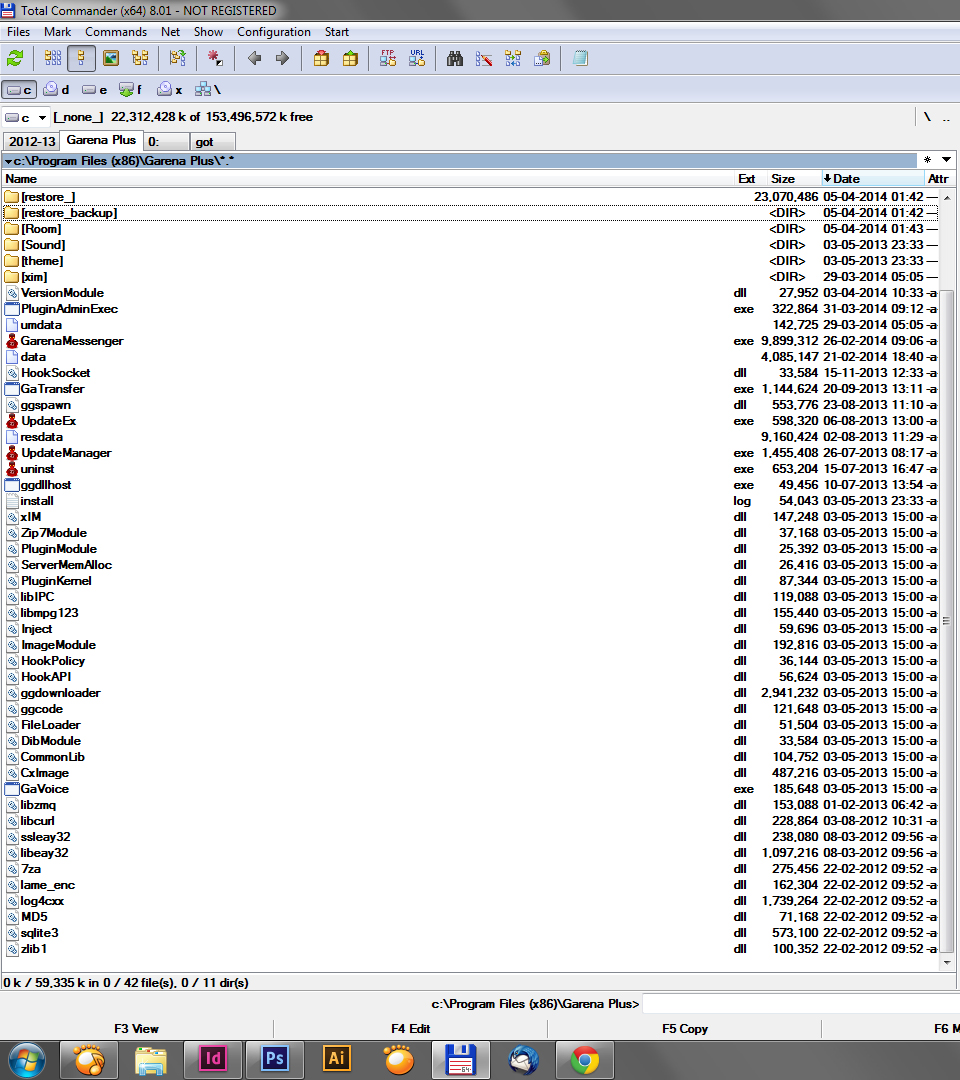
Task: Show the directory tree toolbar icon
Action: tap(140, 59)
